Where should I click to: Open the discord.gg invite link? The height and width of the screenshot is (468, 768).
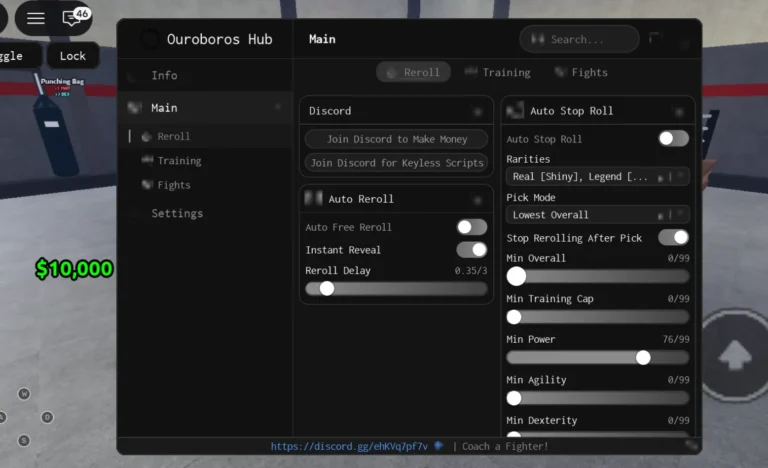pos(349,446)
